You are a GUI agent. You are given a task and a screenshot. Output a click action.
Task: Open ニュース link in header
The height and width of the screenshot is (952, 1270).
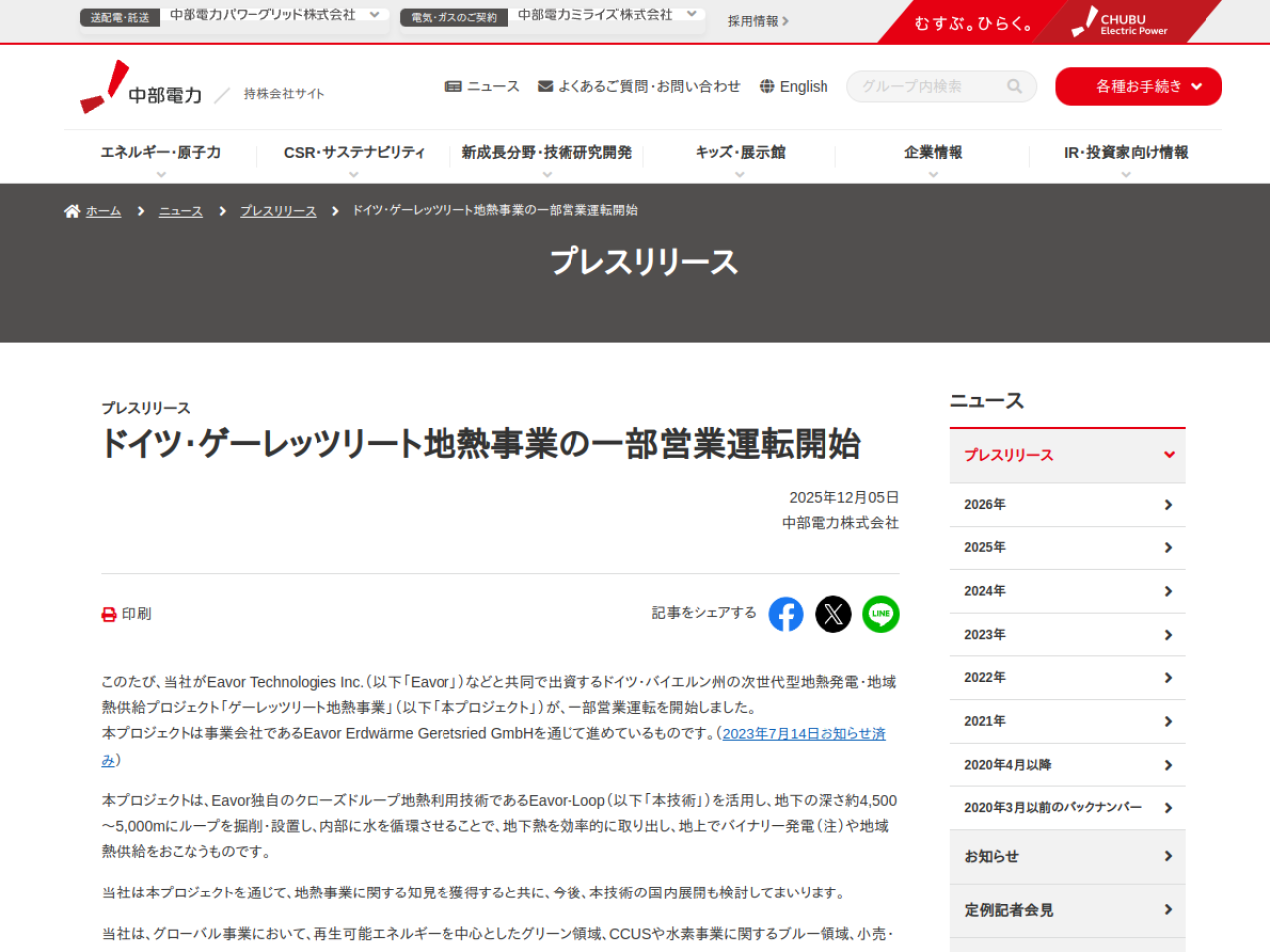point(482,86)
